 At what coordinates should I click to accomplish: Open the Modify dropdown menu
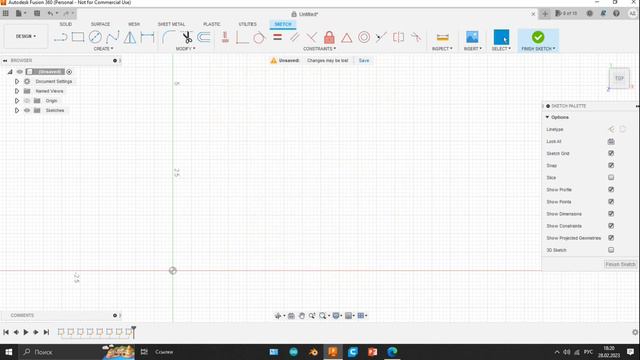[x=185, y=49]
